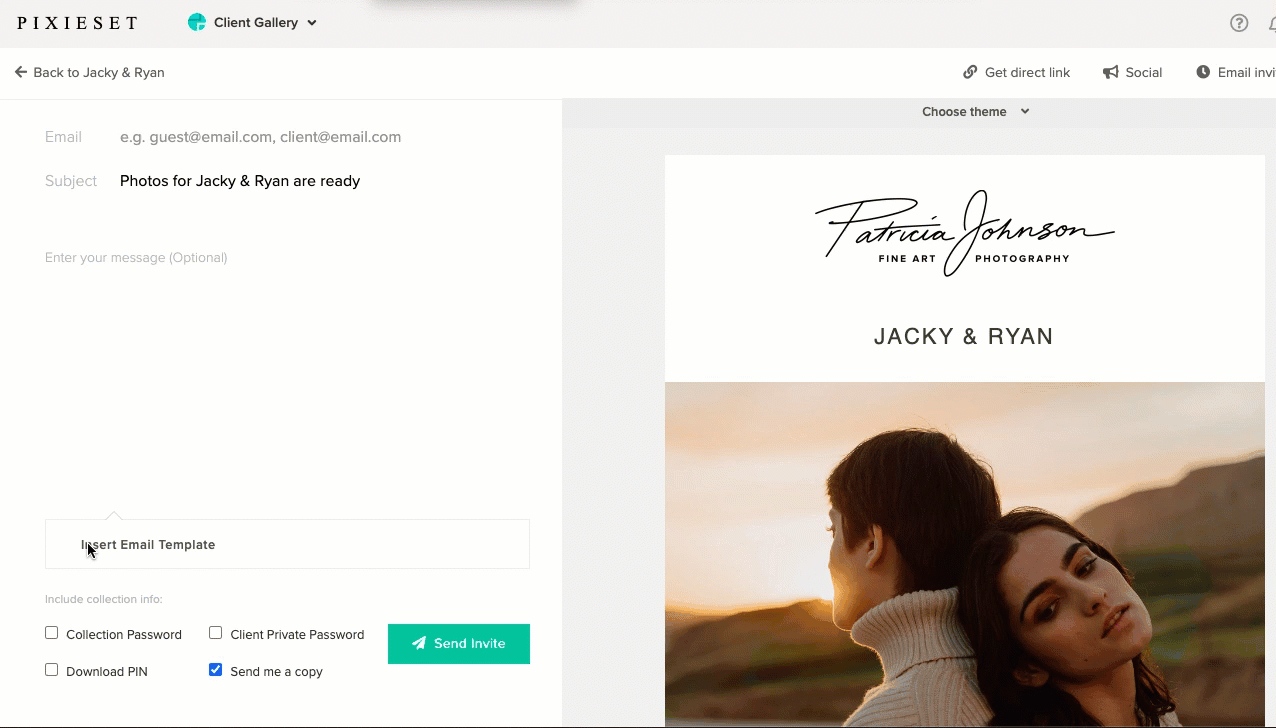Click the Send Invite button
Screen dimensions: 1276x728
pyautogui.click(x=459, y=644)
